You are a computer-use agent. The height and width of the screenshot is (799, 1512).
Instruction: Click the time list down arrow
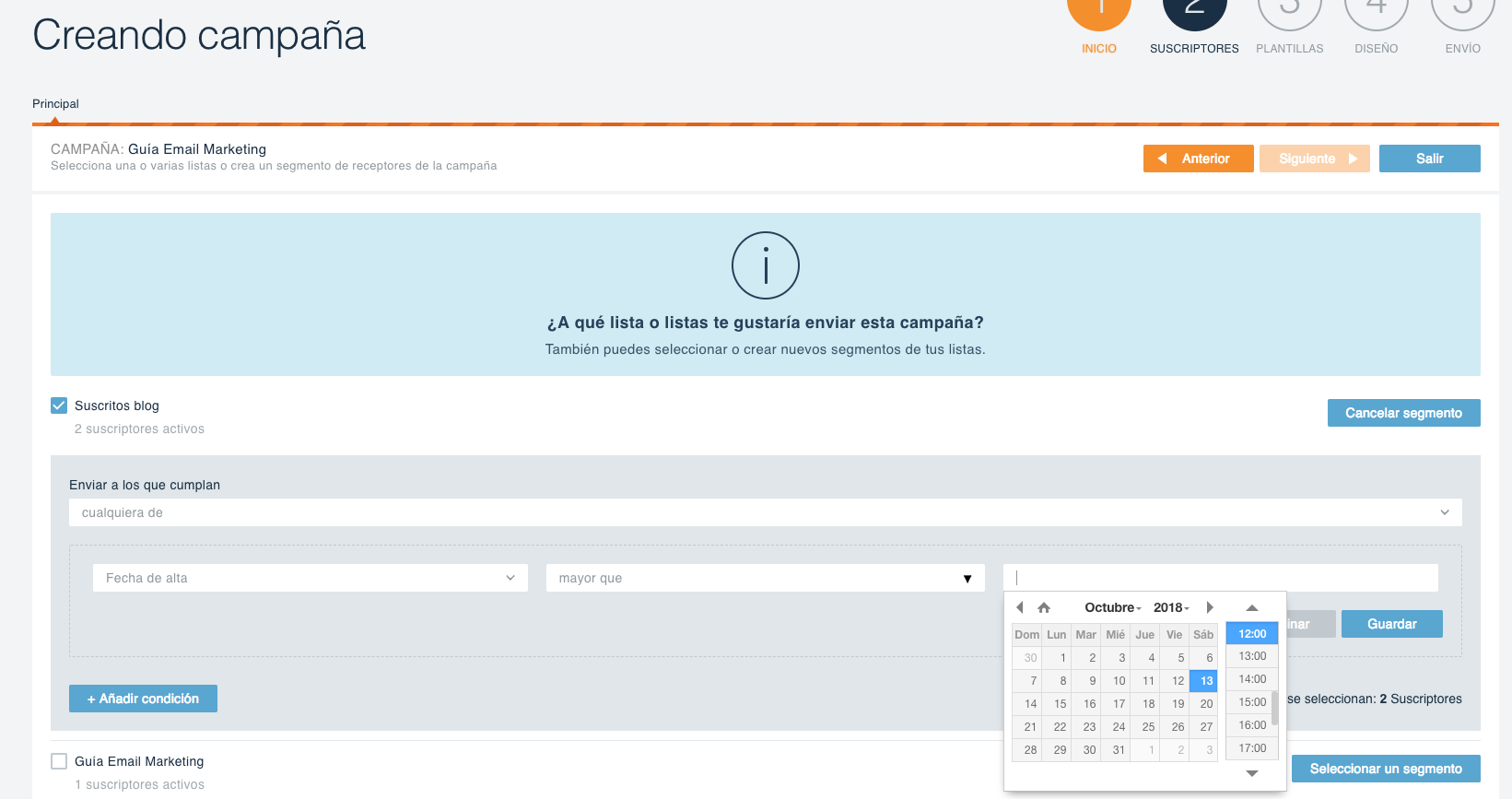point(1252,773)
